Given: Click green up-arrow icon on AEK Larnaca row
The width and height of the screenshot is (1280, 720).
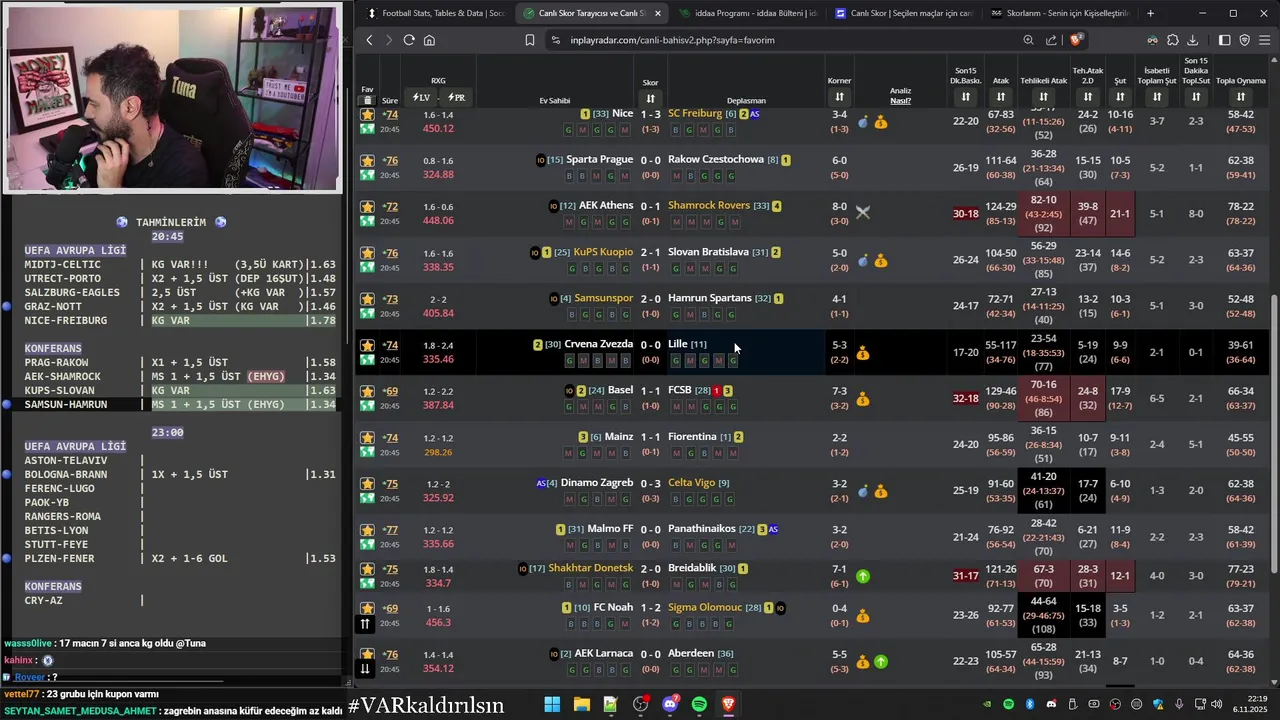Looking at the screenshot, I should click(881, 661).
